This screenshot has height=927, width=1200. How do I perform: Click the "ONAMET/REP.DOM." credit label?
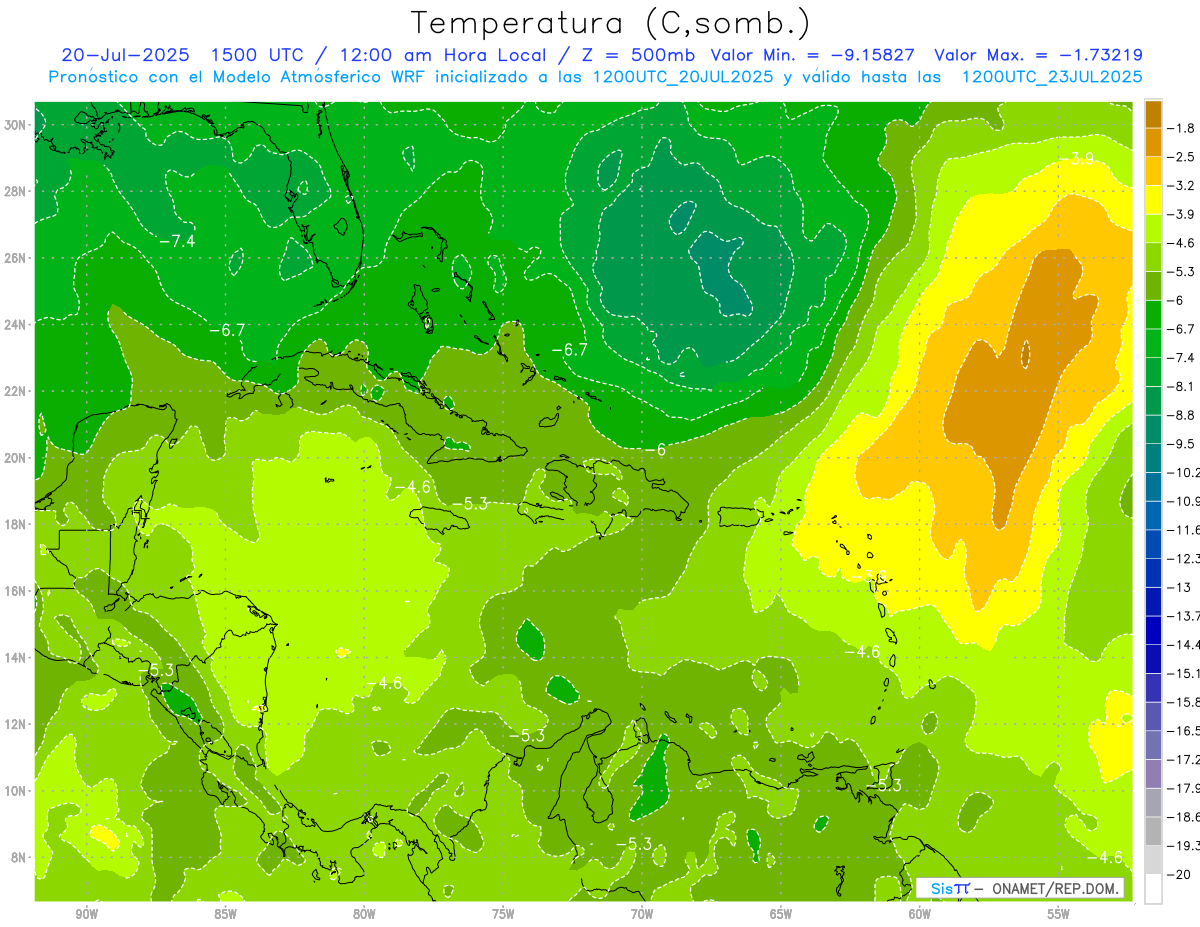pyautogui.click(x=1053, y=888)
